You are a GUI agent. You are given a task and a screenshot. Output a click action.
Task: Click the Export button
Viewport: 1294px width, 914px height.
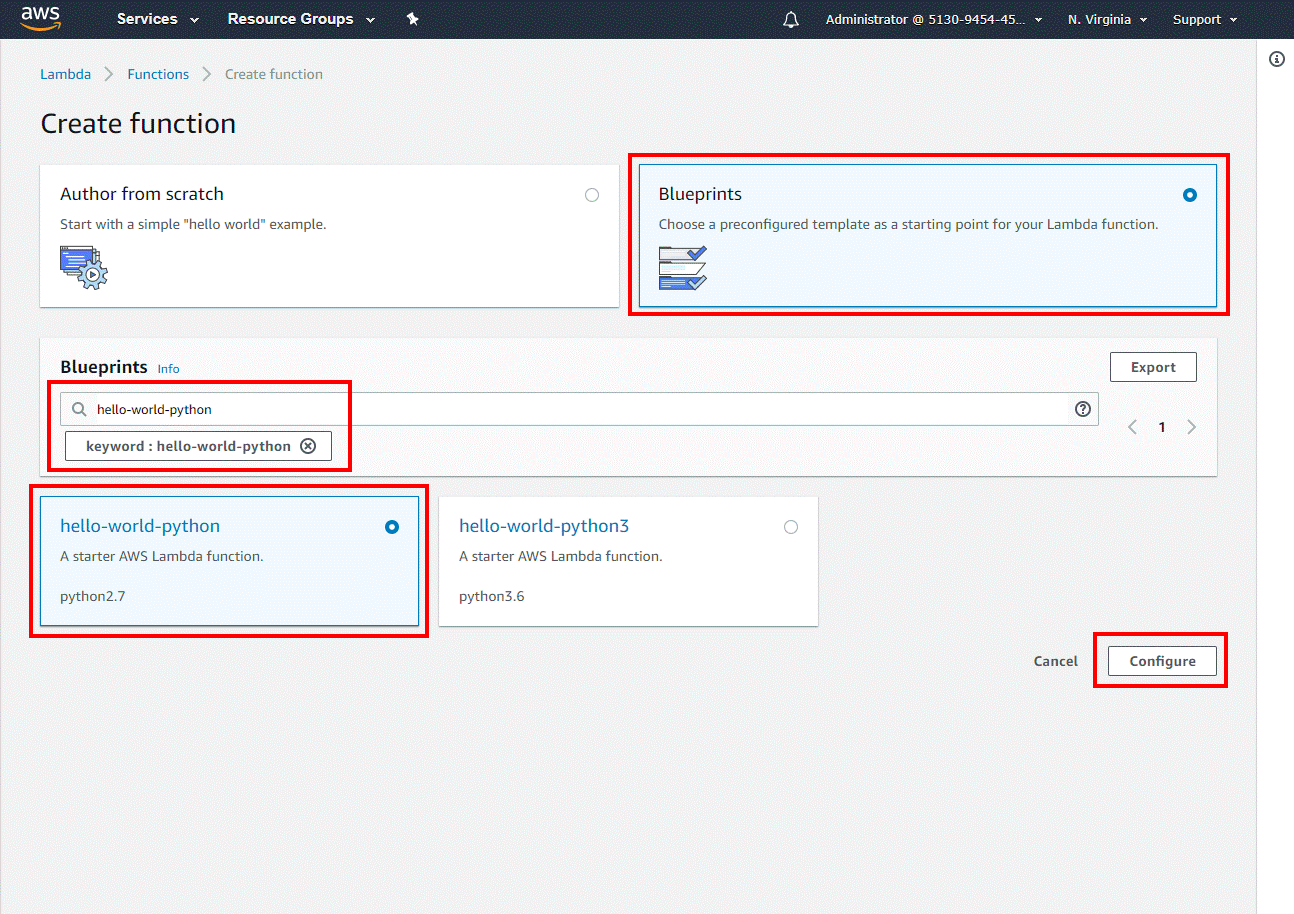1153,367
